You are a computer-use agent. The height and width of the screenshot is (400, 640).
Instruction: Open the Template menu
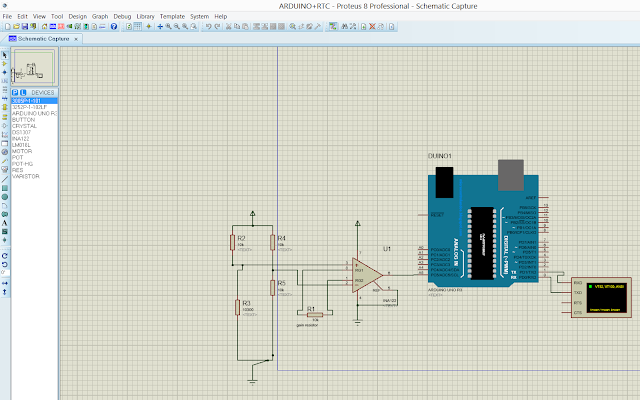pos(172,16)
